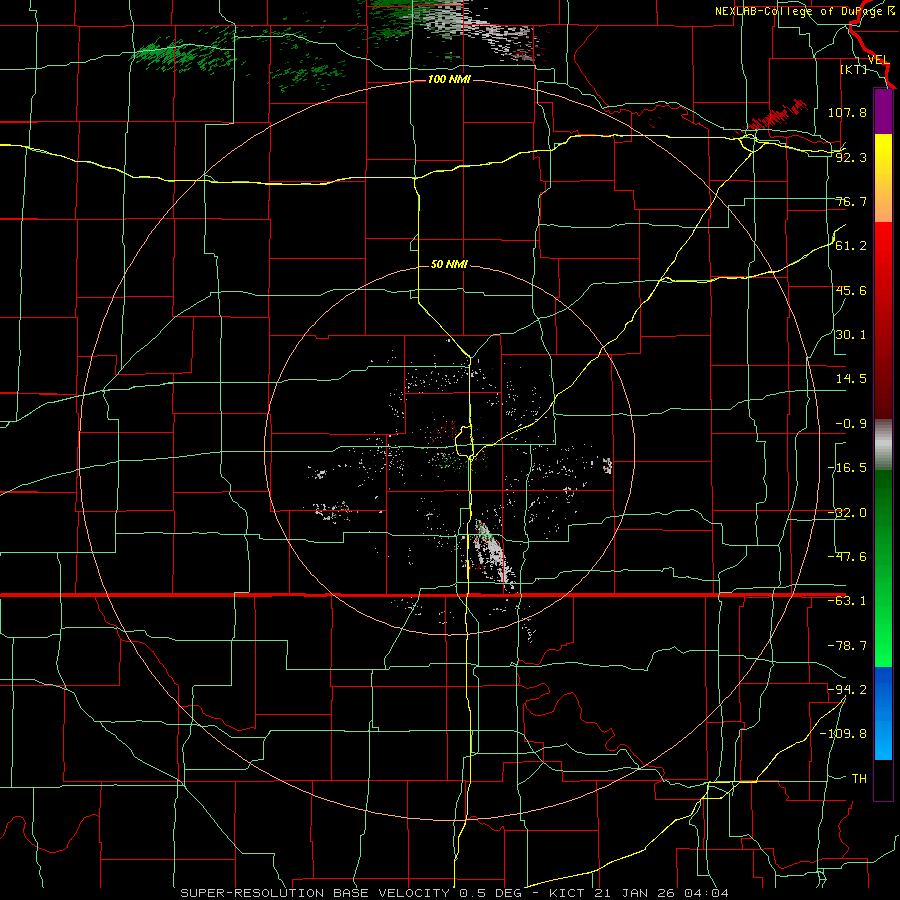Viewport: 900px width, 900px height.
Task: Click the green segment of velocity color bar
Action: tap(883, 568)
